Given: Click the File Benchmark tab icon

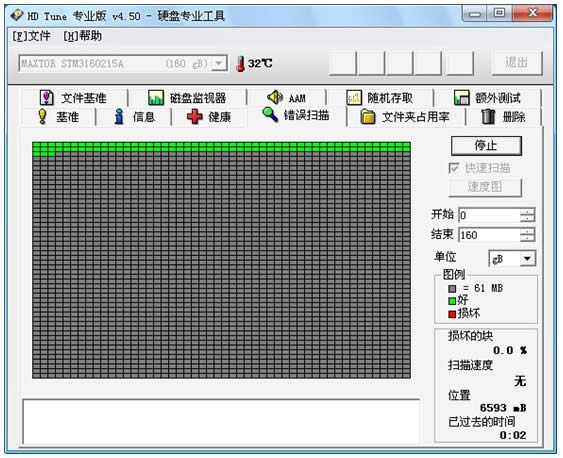Looking at the screenshot, I should click(47, 98).
